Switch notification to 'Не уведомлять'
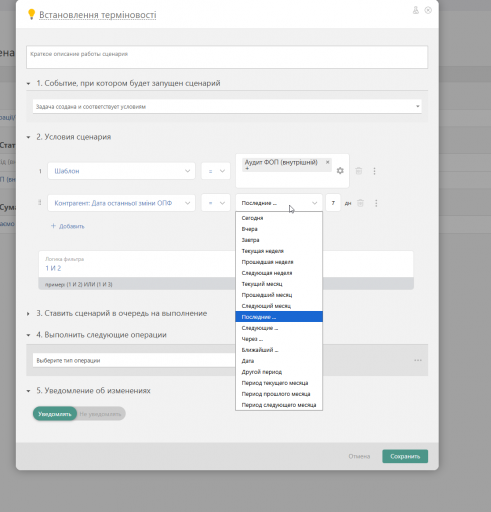491x512 pixels. (100, 414)
